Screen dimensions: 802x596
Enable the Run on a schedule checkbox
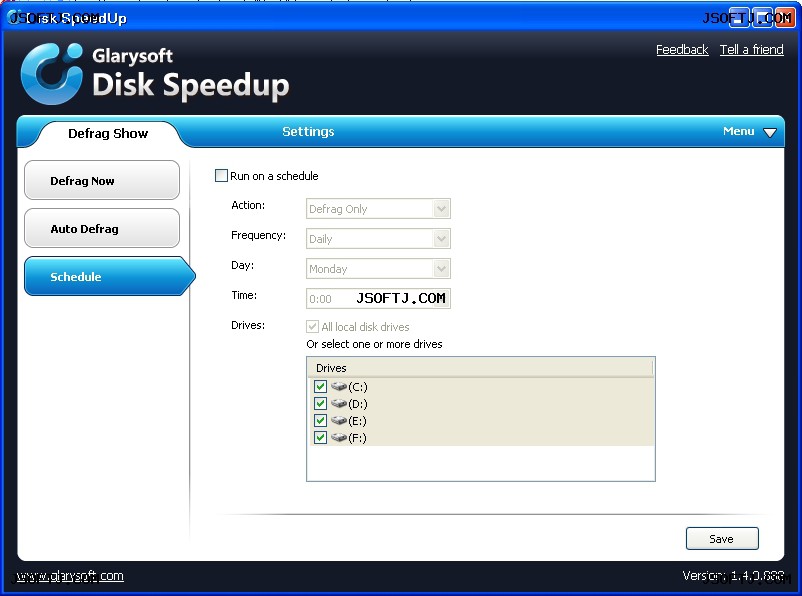(221, 176)
